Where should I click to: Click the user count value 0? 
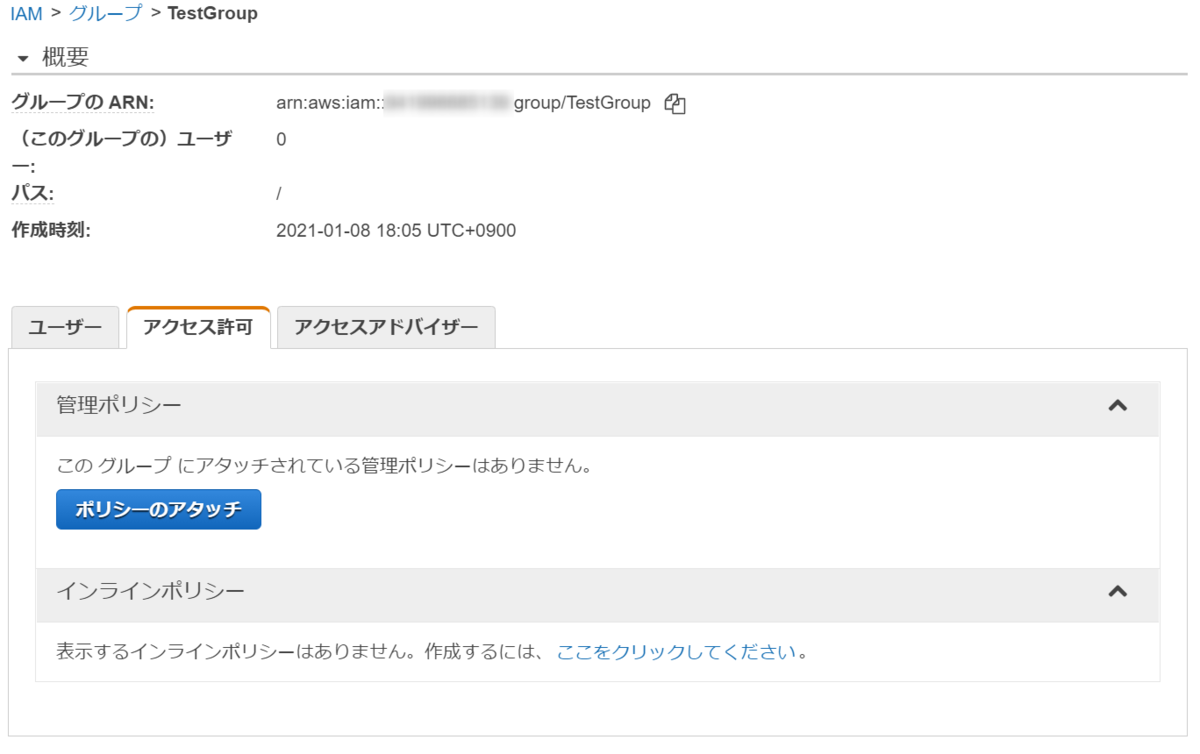[x=281, y=139]
